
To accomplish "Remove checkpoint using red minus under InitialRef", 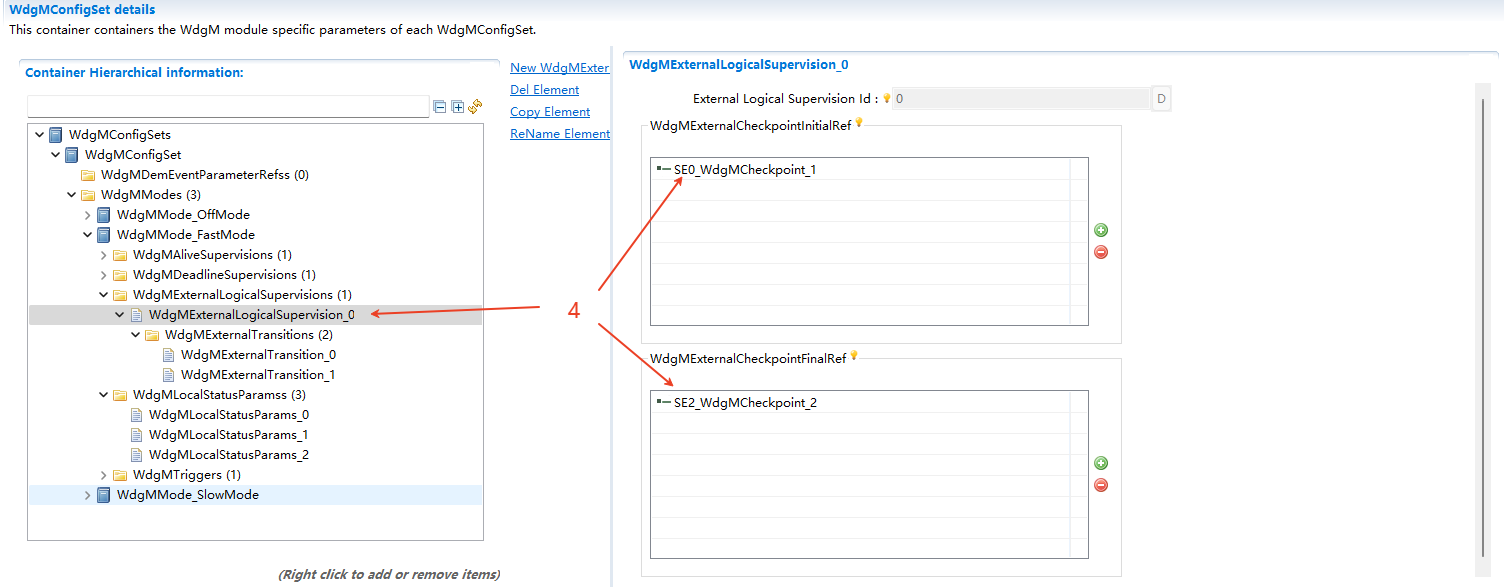I will point(1100,252).
